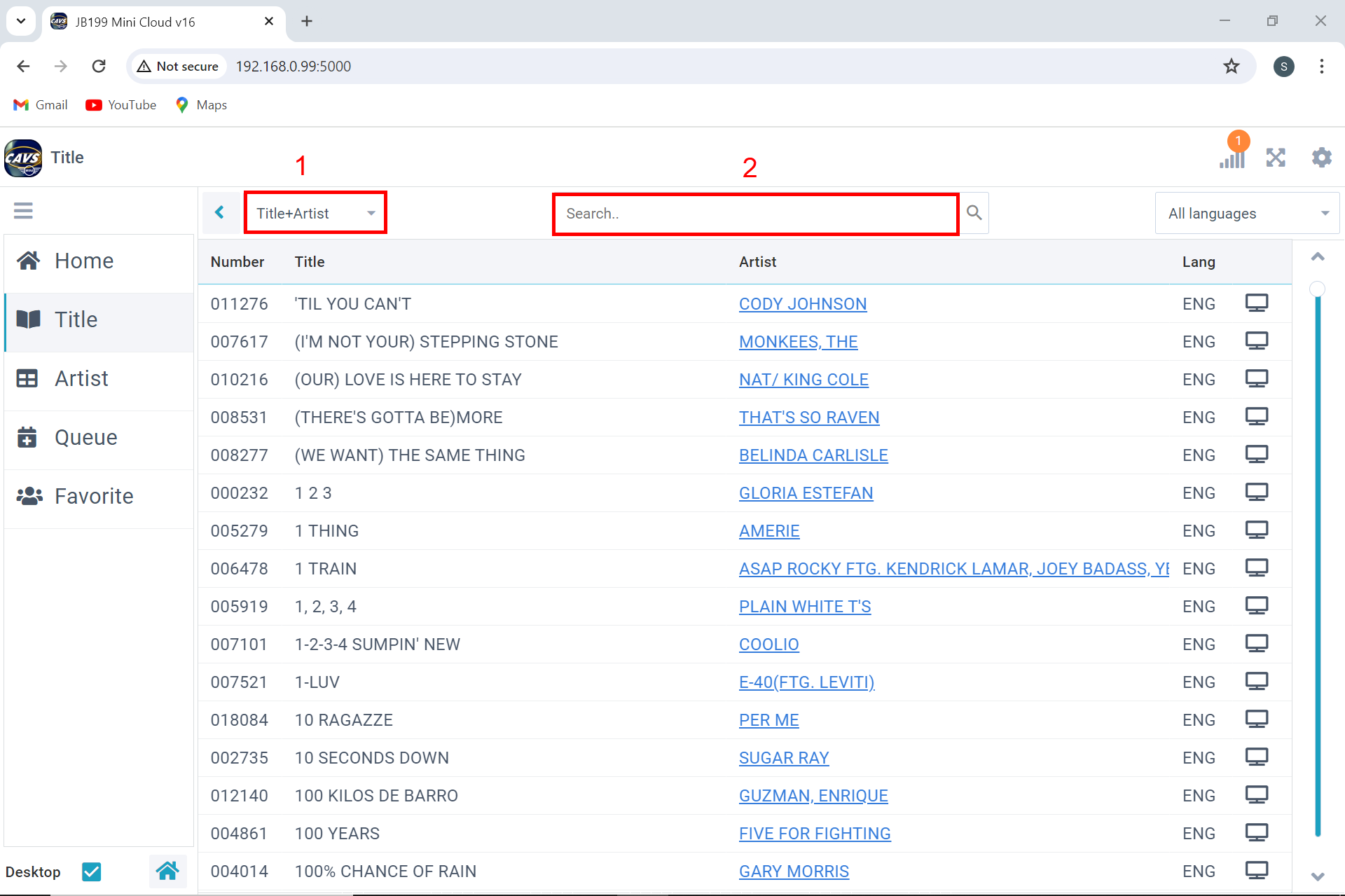Click monitor icon for BELINDA CARLISLE row
This screenshot has height=896, width=1345.
coord(1257,455)
